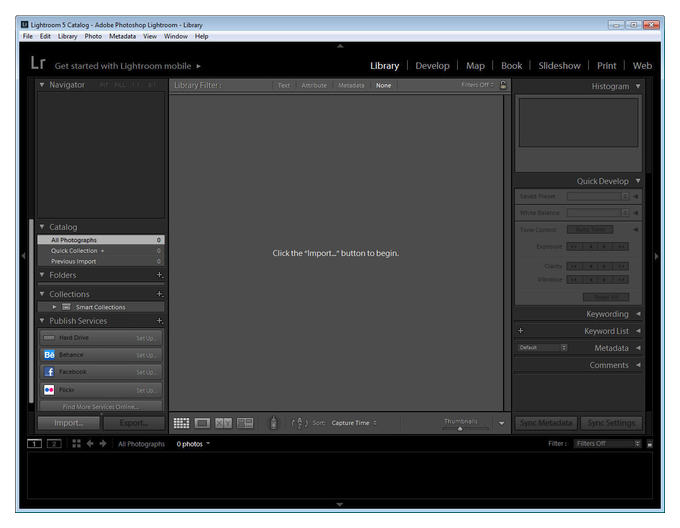
Task: Toggle the sort direction icon
Action: [300, 423]
